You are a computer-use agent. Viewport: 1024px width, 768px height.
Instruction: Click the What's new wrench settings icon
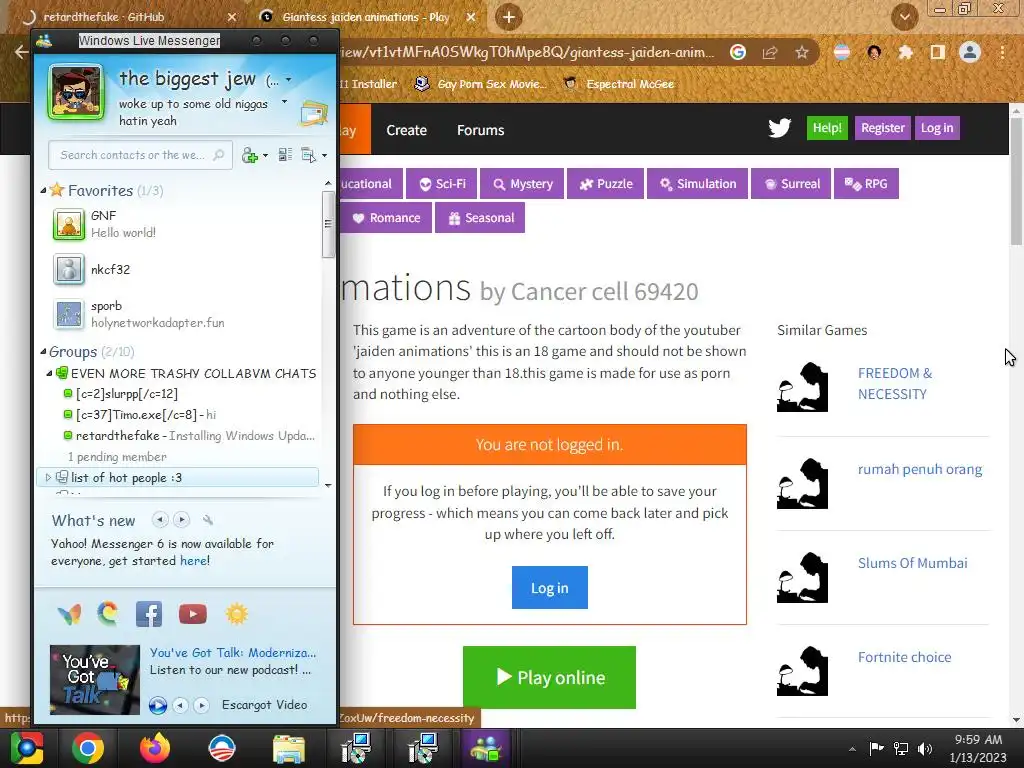[x=208, y=520]
